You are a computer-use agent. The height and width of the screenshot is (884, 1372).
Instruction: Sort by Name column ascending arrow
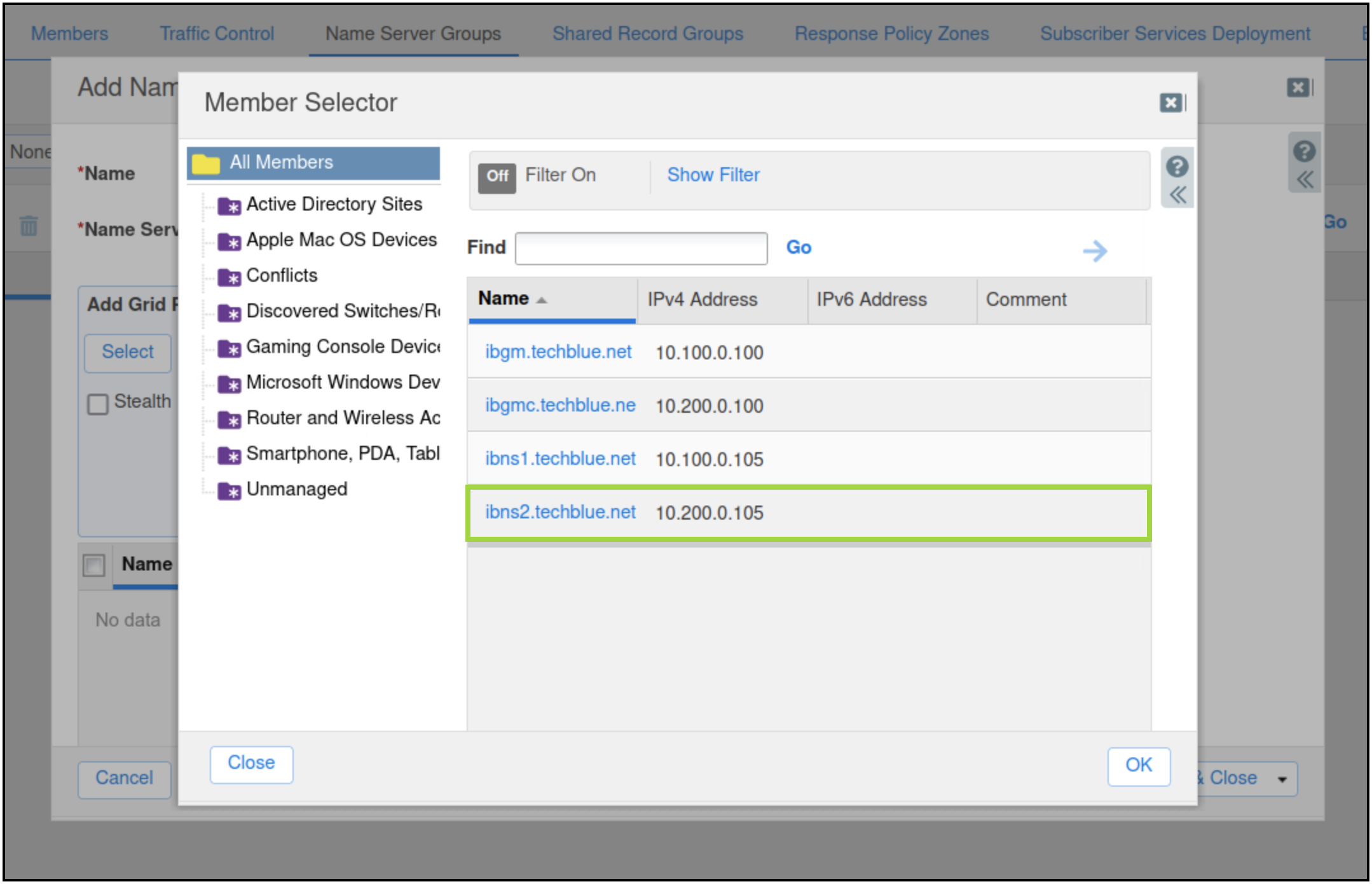pyautogui.click(x=542, y=300)
